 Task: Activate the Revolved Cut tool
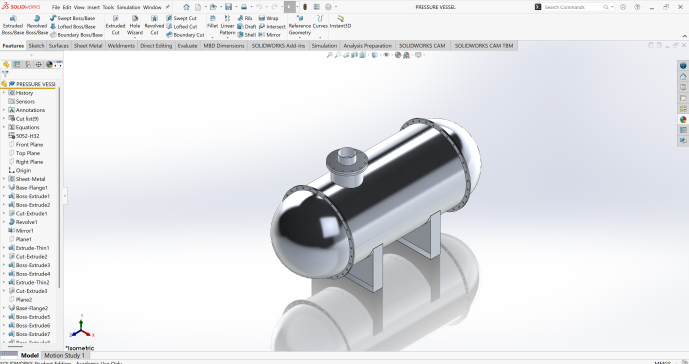154,25
